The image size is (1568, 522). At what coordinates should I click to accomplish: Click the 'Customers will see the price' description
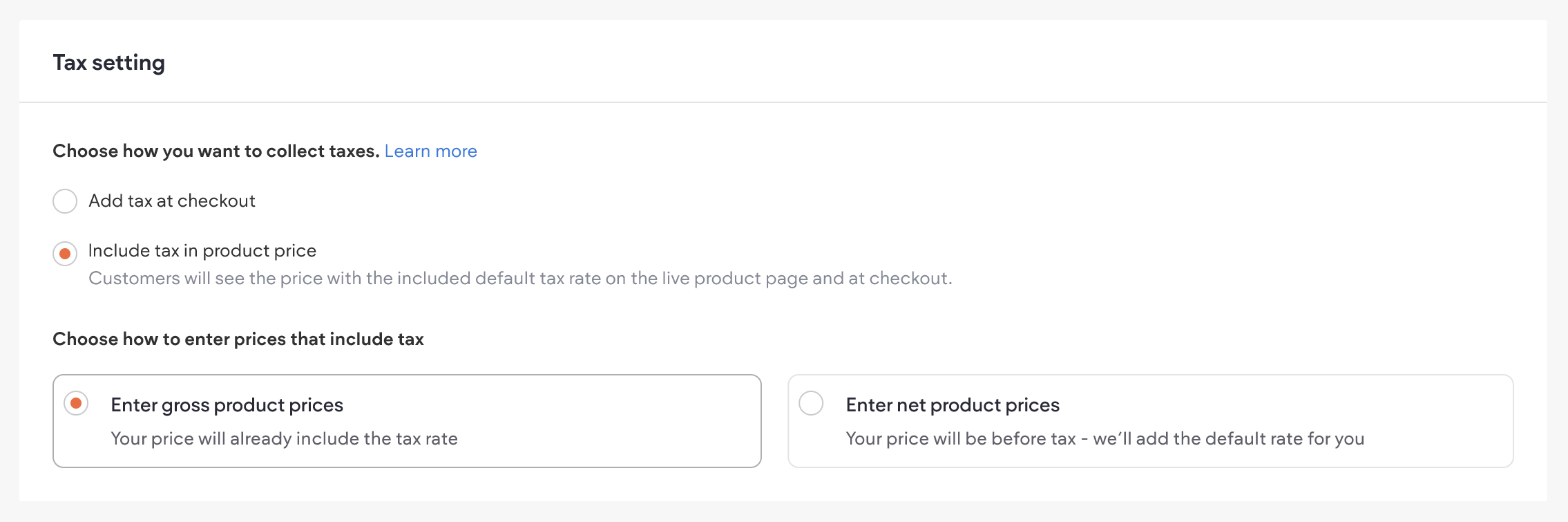click(519, 279)
